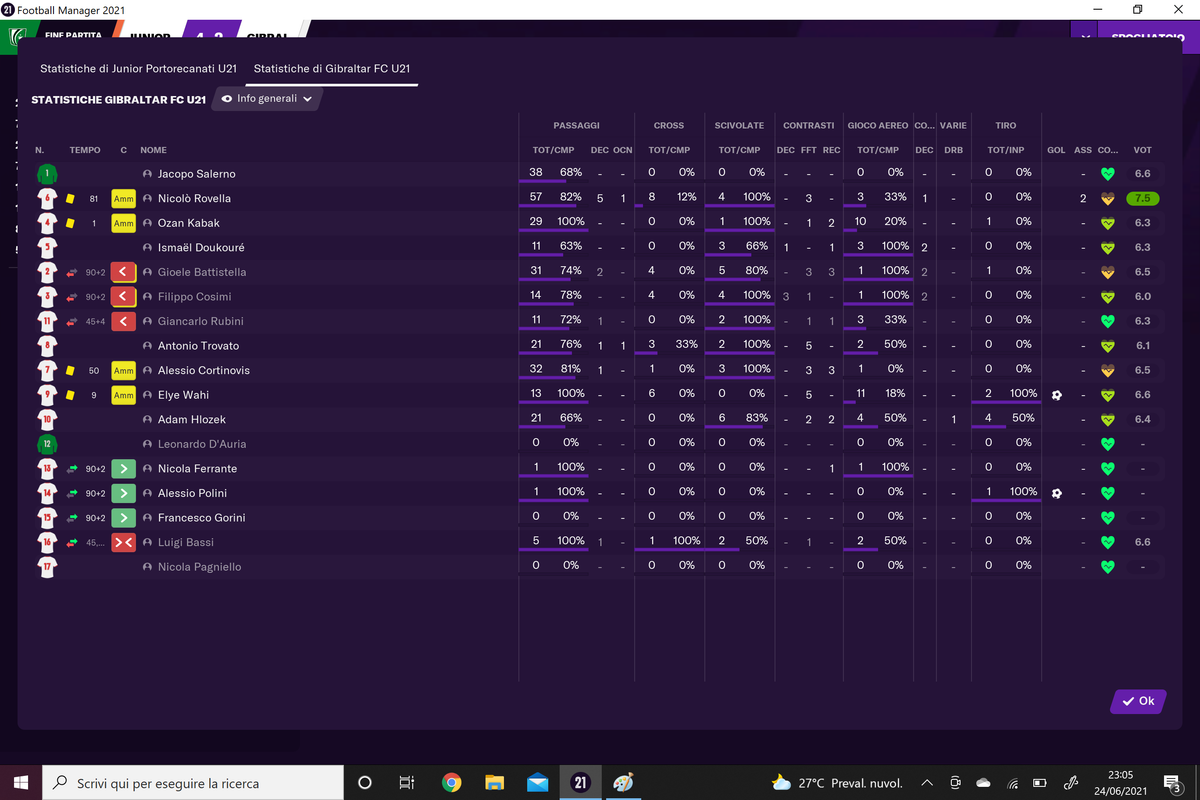Click the green substituted-on badge for Alessio Polini
Image resolution: width=1200 pixels, height=800 pixels.
pyautogui.click(x=123, y=493)
